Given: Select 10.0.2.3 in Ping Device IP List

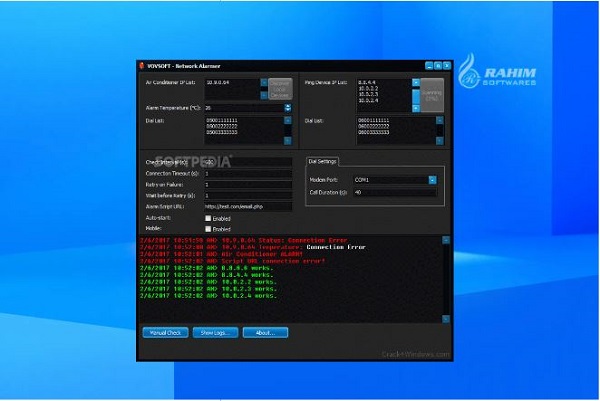Looking at the screenshot, I should point(368,94).
